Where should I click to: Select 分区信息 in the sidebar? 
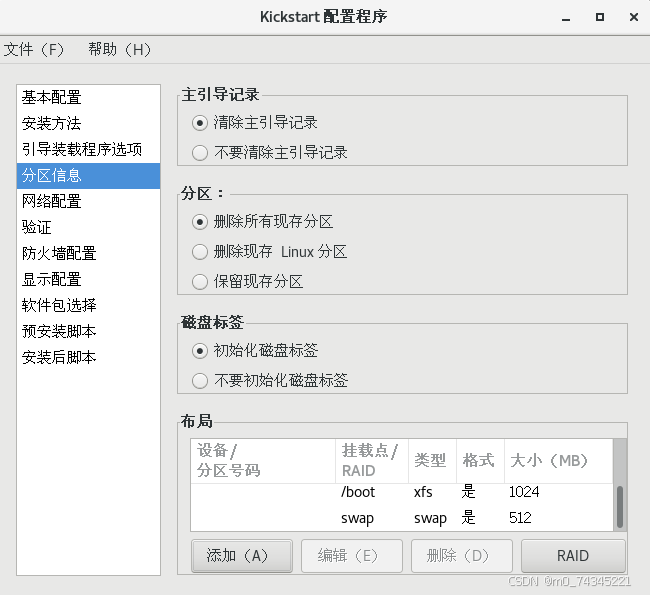click(88, 175)
